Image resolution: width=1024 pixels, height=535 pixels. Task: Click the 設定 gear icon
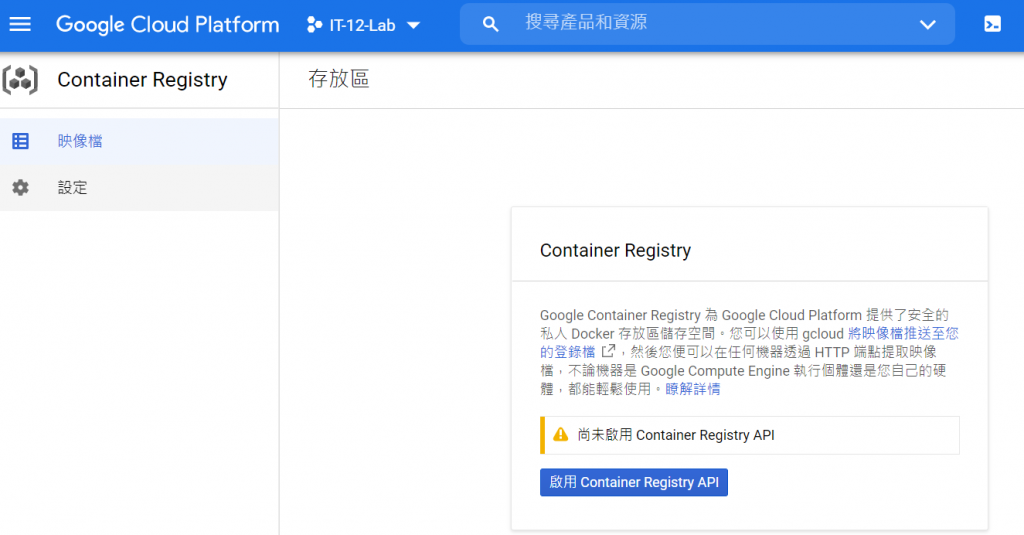20,187
